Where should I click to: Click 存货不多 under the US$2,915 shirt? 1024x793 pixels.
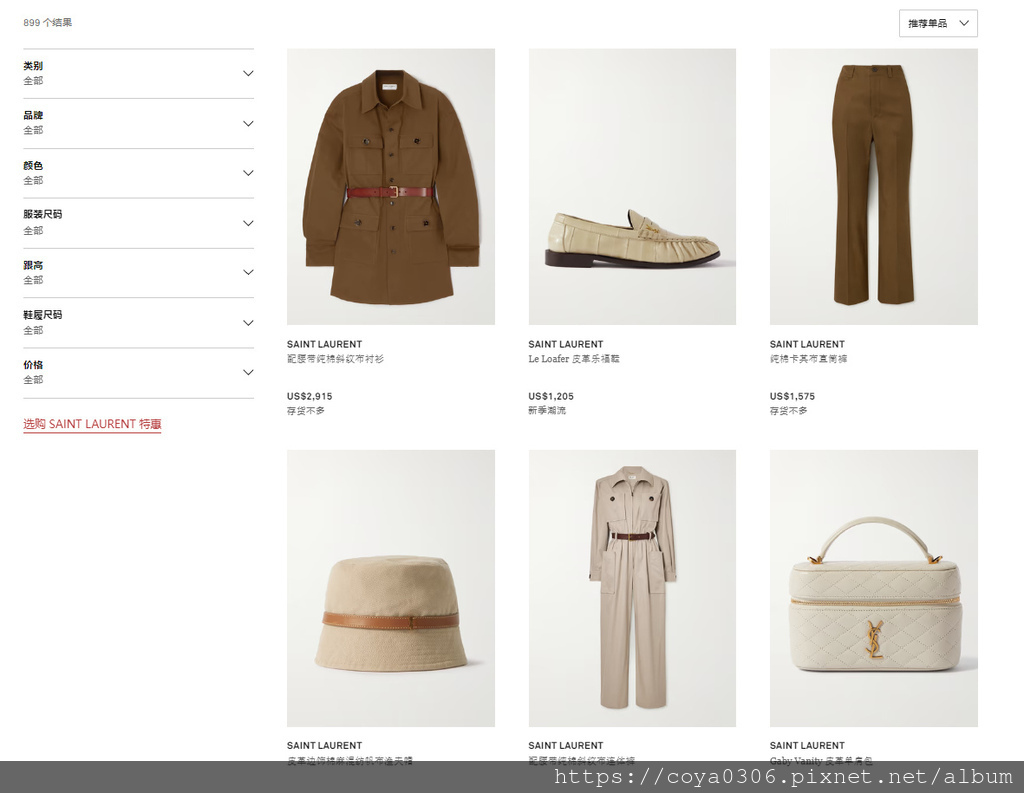pos(306,410)
